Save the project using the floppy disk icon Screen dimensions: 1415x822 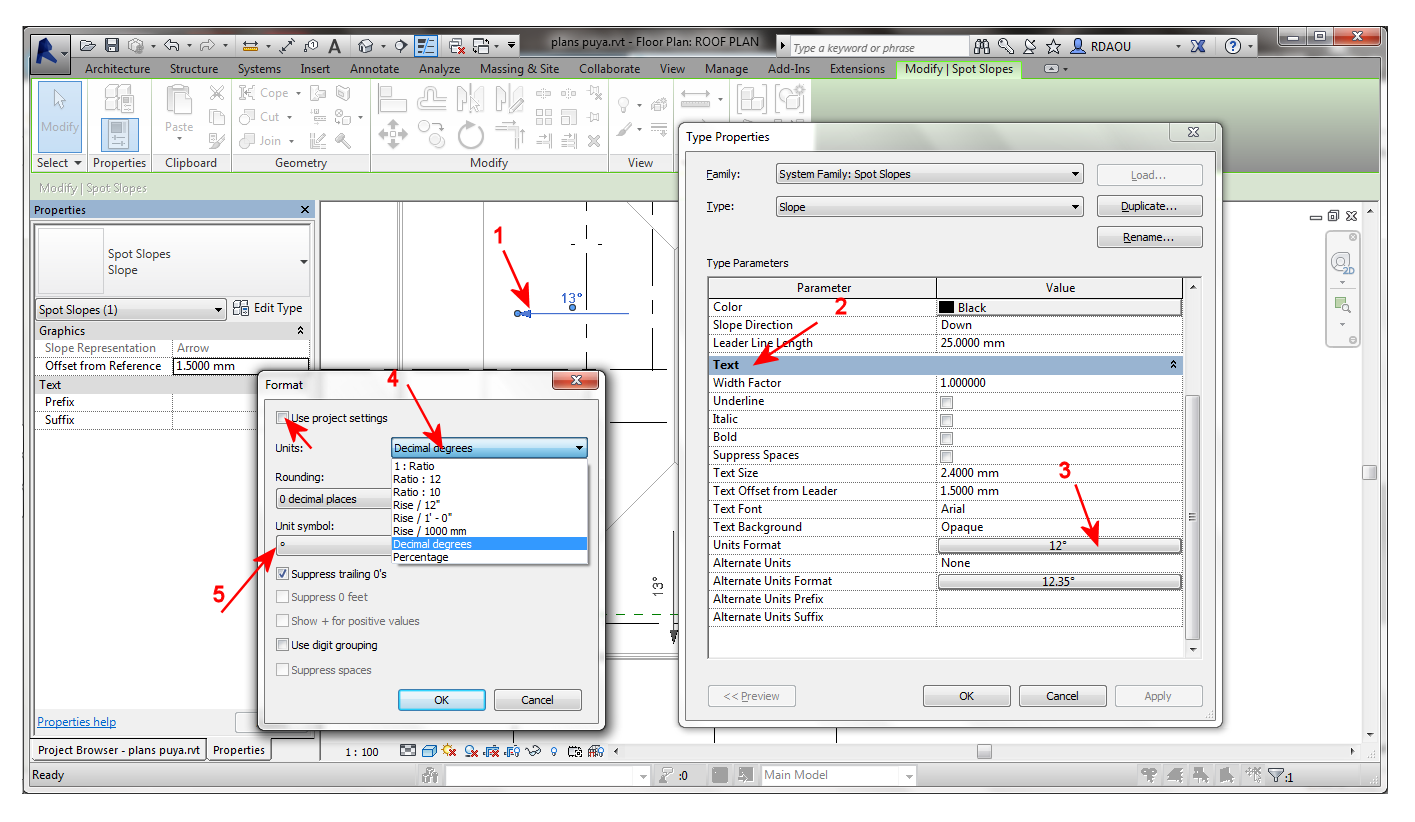(x=112, y=46)
